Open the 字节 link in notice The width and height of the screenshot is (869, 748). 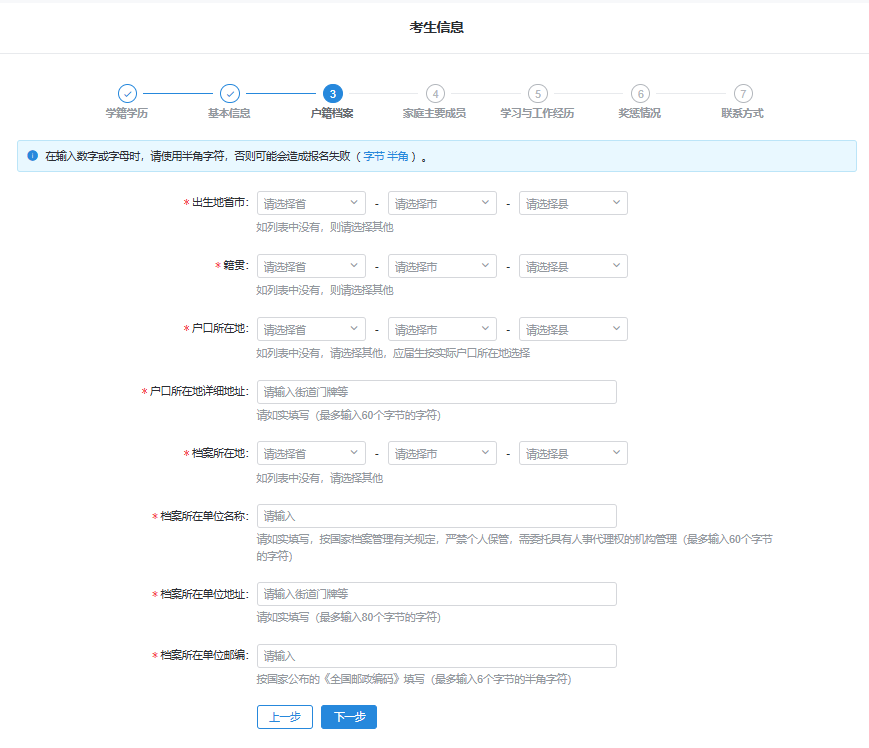(x=374, y=156)
